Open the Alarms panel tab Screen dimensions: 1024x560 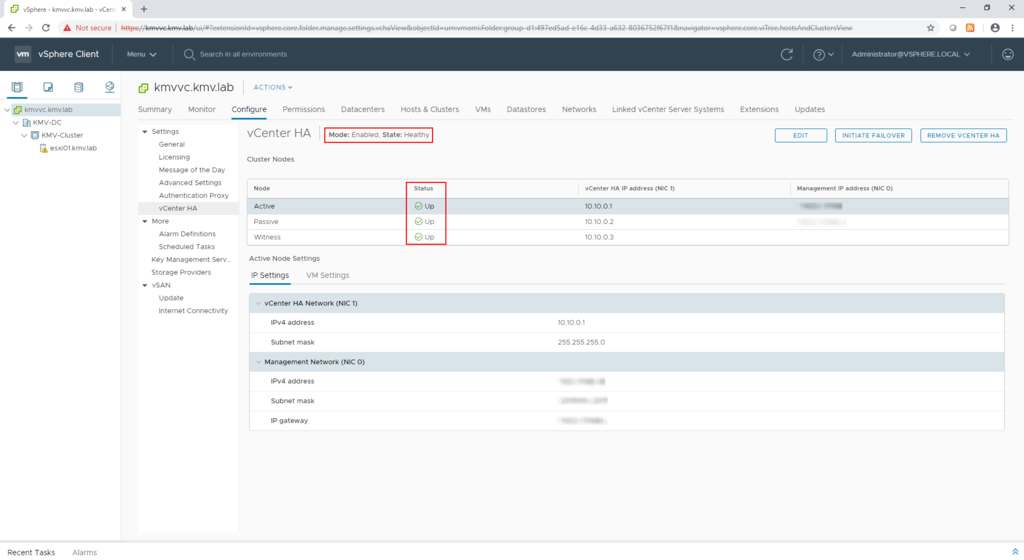pyautogui.click(x=84, y=552)
